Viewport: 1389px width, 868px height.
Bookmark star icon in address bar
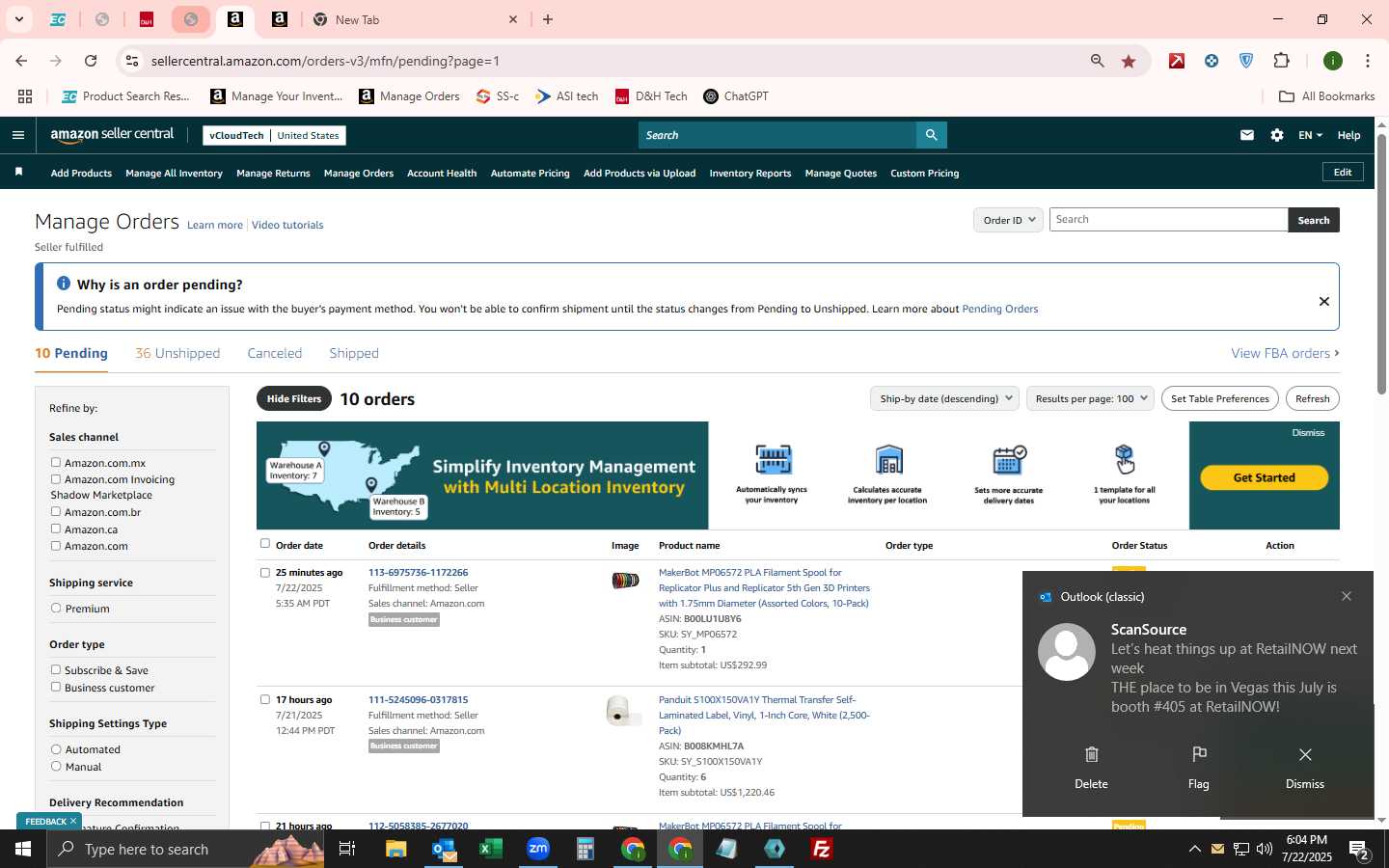point(1129,61)
